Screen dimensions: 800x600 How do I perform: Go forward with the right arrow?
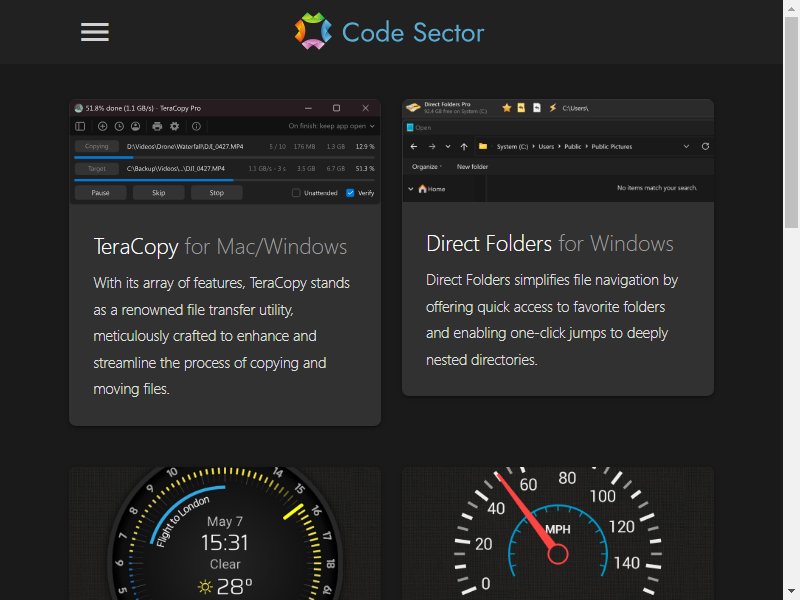pyautogui.click(x=432, y=146)
